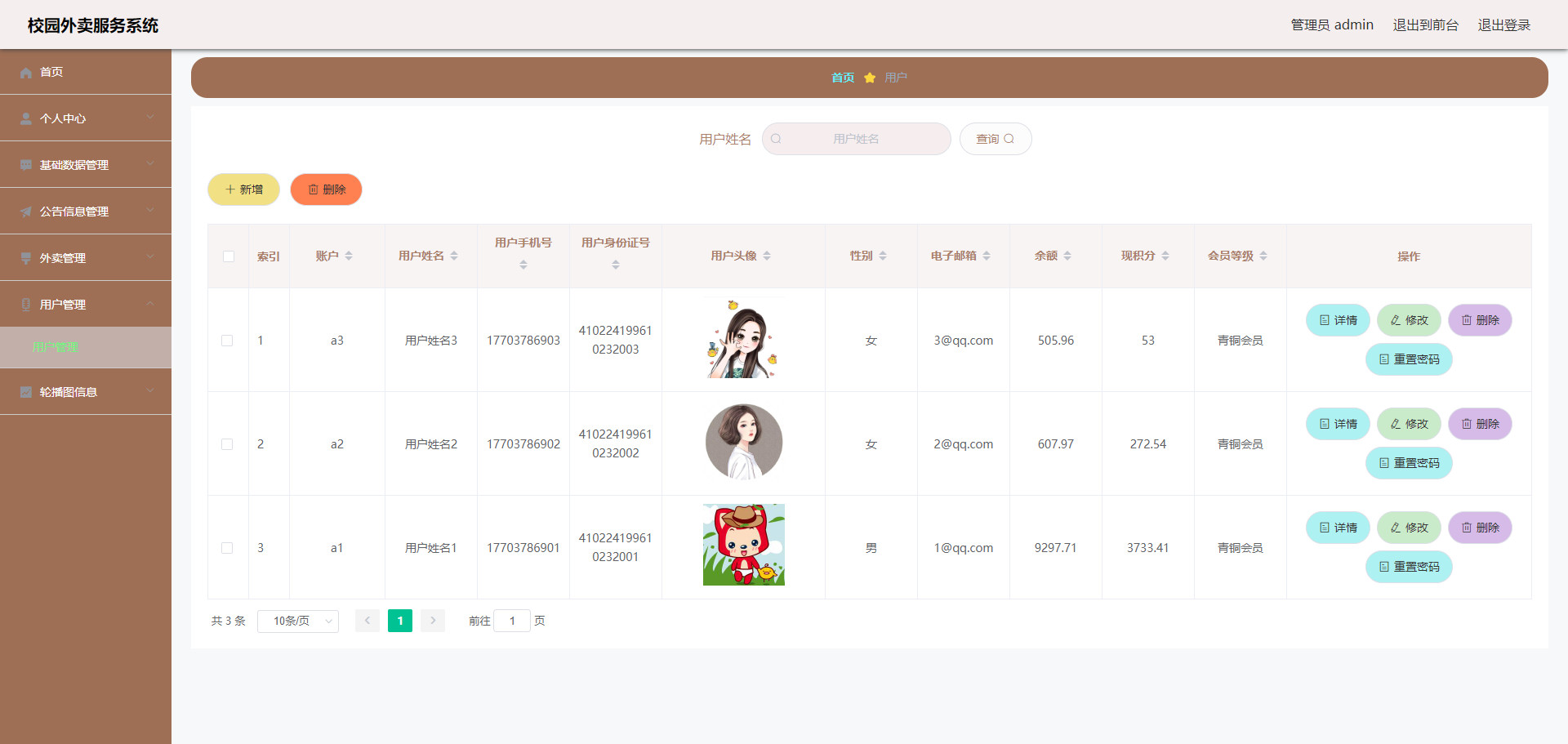Click 重置密码 for 用户姓名2
The height and width of the screenshot is (744, 1568).
1409,463
